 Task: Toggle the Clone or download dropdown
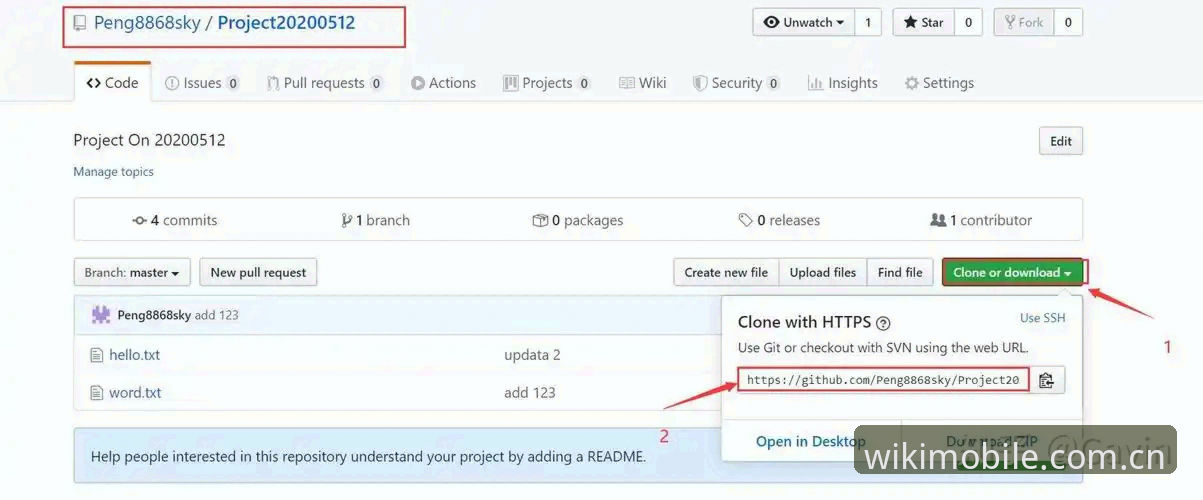(x=1012, y=272)
